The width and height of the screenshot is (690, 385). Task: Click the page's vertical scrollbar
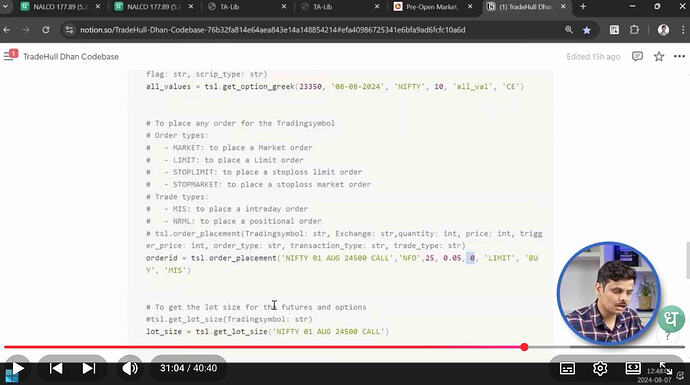[x=687, y=260]
